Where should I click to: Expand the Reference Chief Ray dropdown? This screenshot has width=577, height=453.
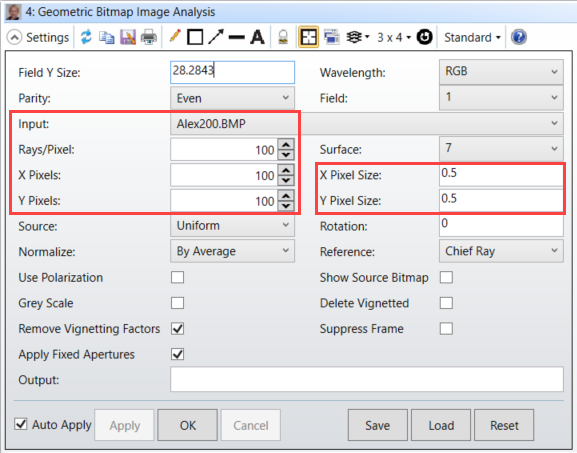[x=501, y=251]
